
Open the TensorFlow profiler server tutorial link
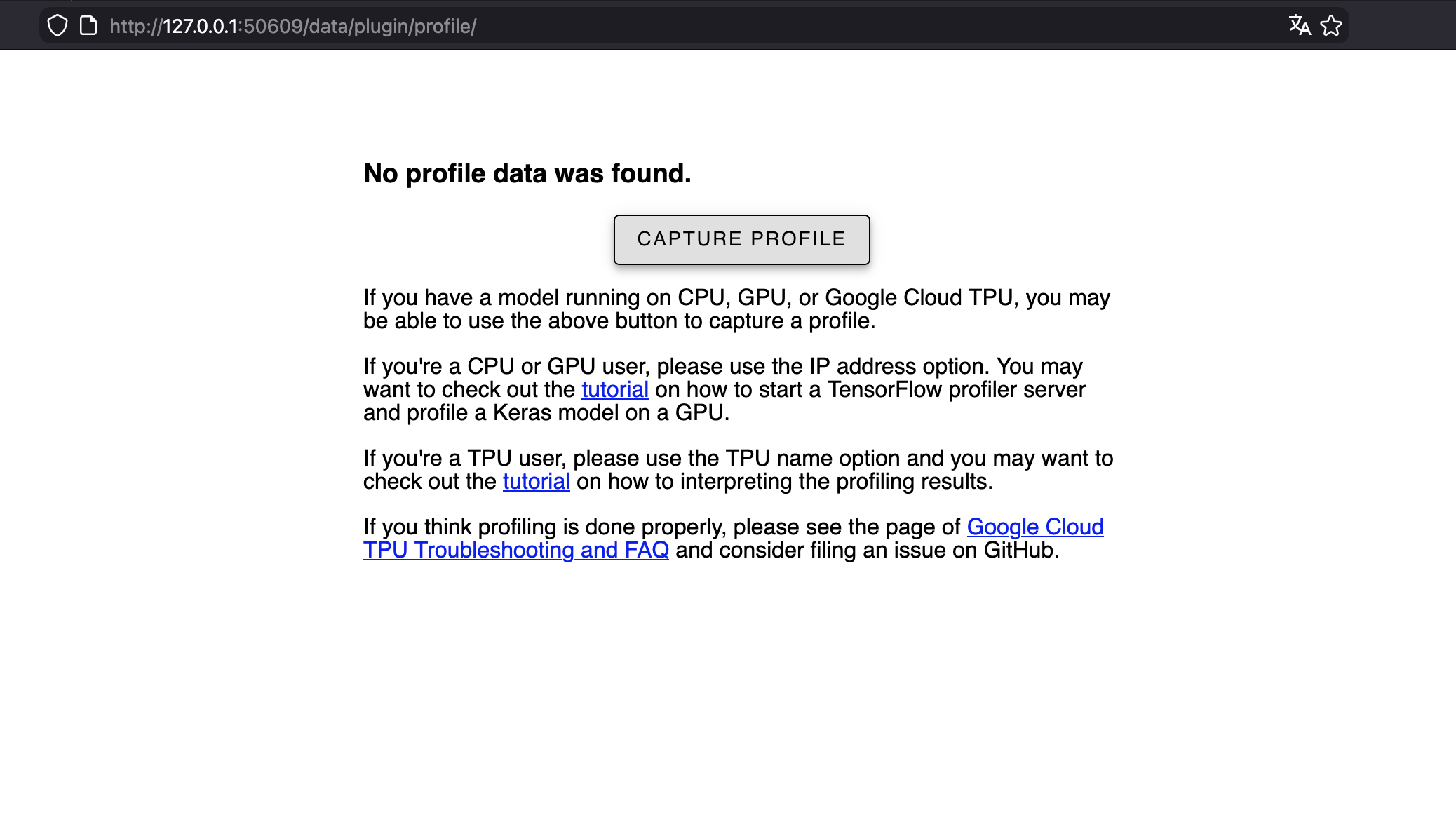[x=615, y=389]
